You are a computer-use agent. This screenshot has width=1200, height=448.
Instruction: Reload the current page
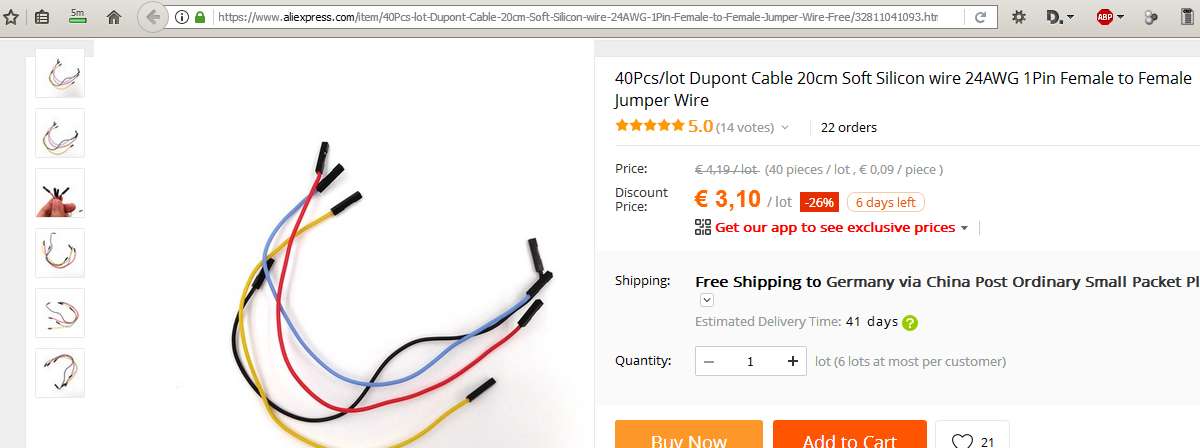tap(980, 17)
